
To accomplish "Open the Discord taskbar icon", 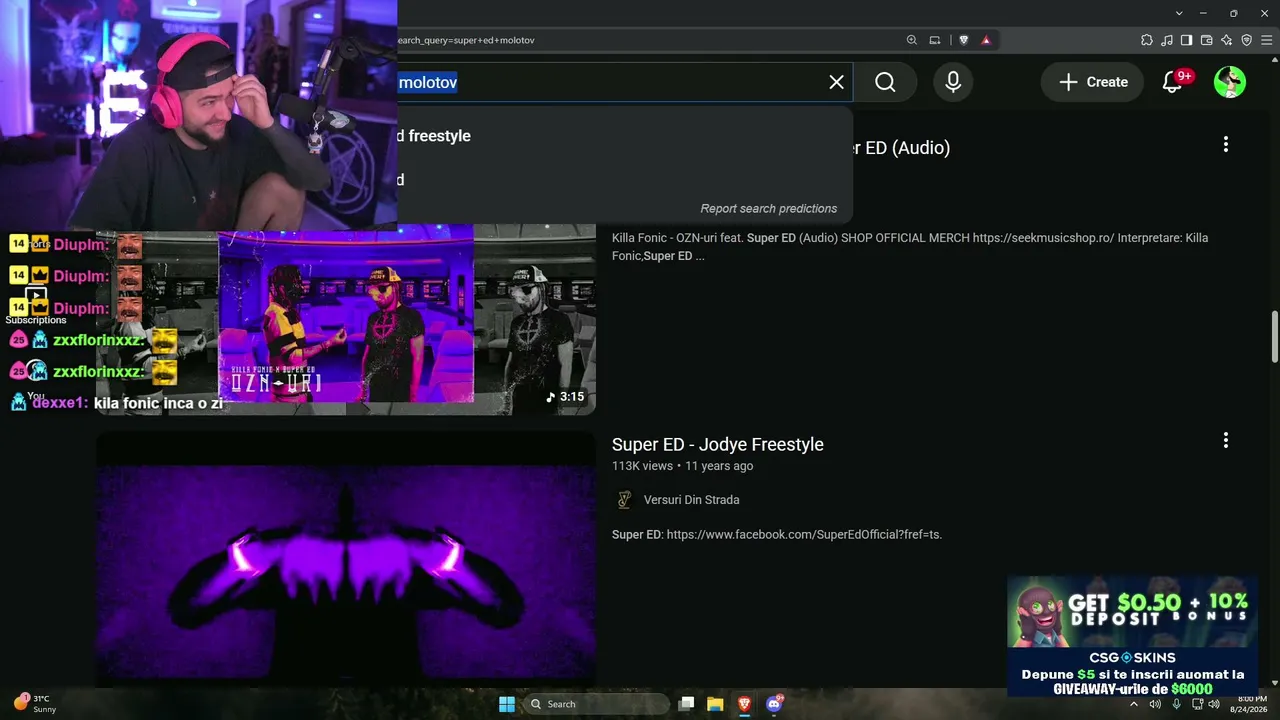I will coord(774,704).
